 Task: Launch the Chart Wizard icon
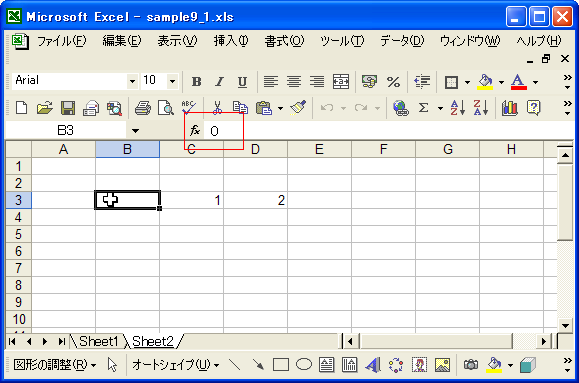(x=510, y=108)
